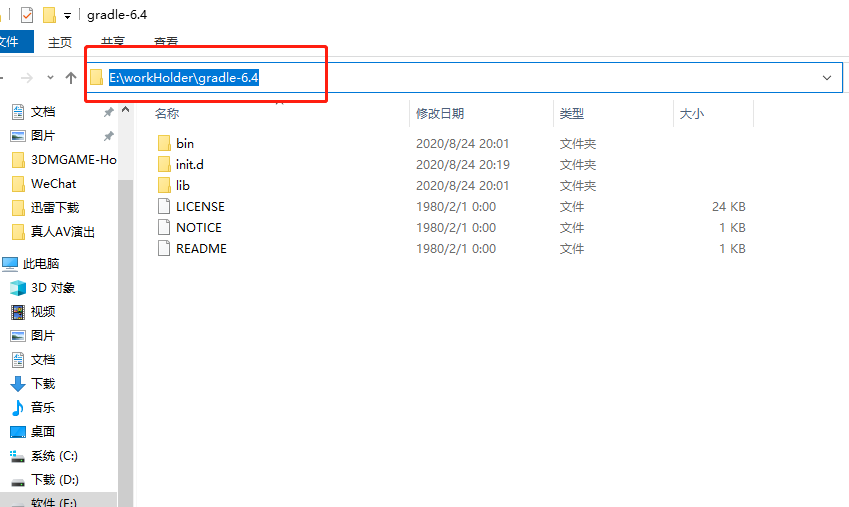
Task: Select the LICENSE file icon
Action: (164, 206)
